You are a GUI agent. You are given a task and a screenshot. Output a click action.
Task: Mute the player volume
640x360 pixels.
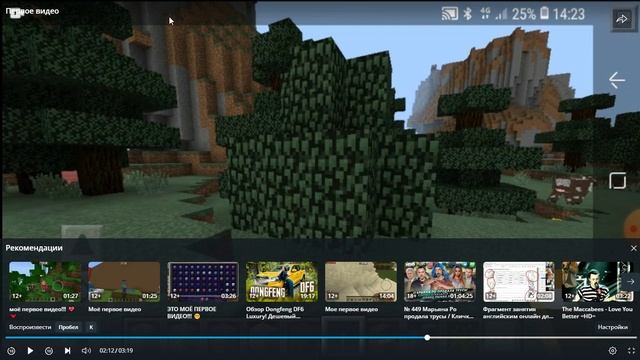(86, 351)
